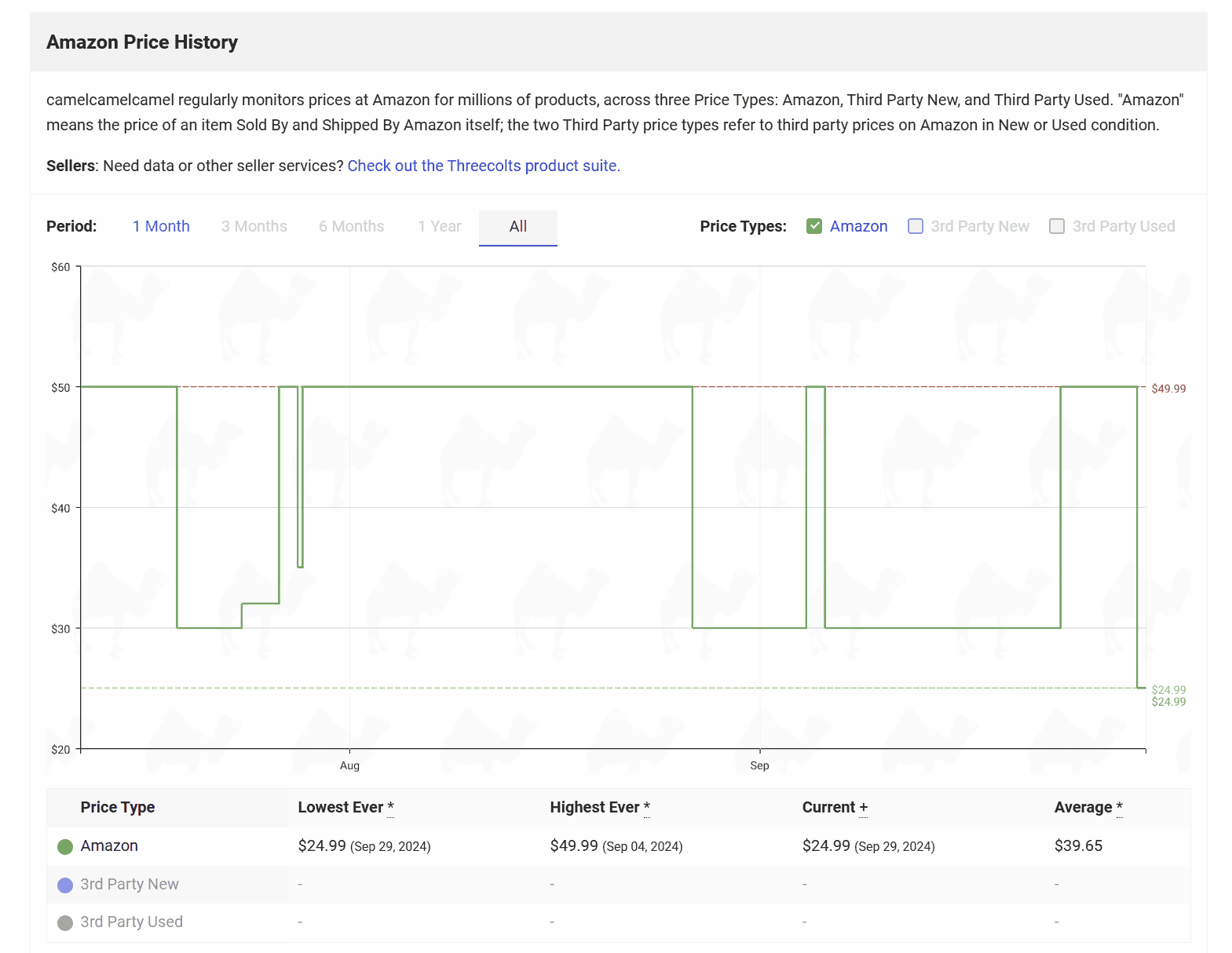The width and height of the screenshot is (1232, 953).
Task: Toggle the 3rd Party Used checkbox
Action: click(1057, 226)
